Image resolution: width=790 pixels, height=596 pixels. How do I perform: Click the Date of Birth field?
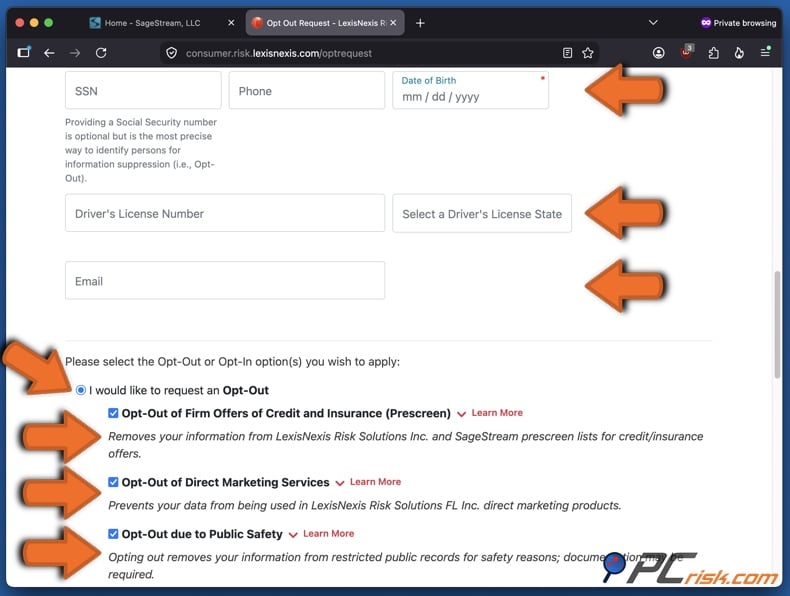point(471,91)
